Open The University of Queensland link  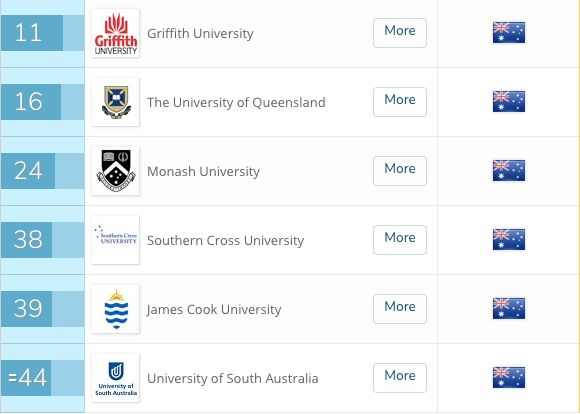pyautogui.click(x=236, y=102)
